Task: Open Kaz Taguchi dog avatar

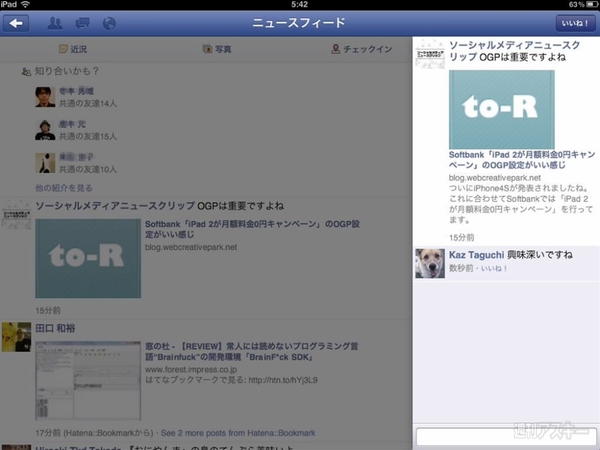Action: 430,263
